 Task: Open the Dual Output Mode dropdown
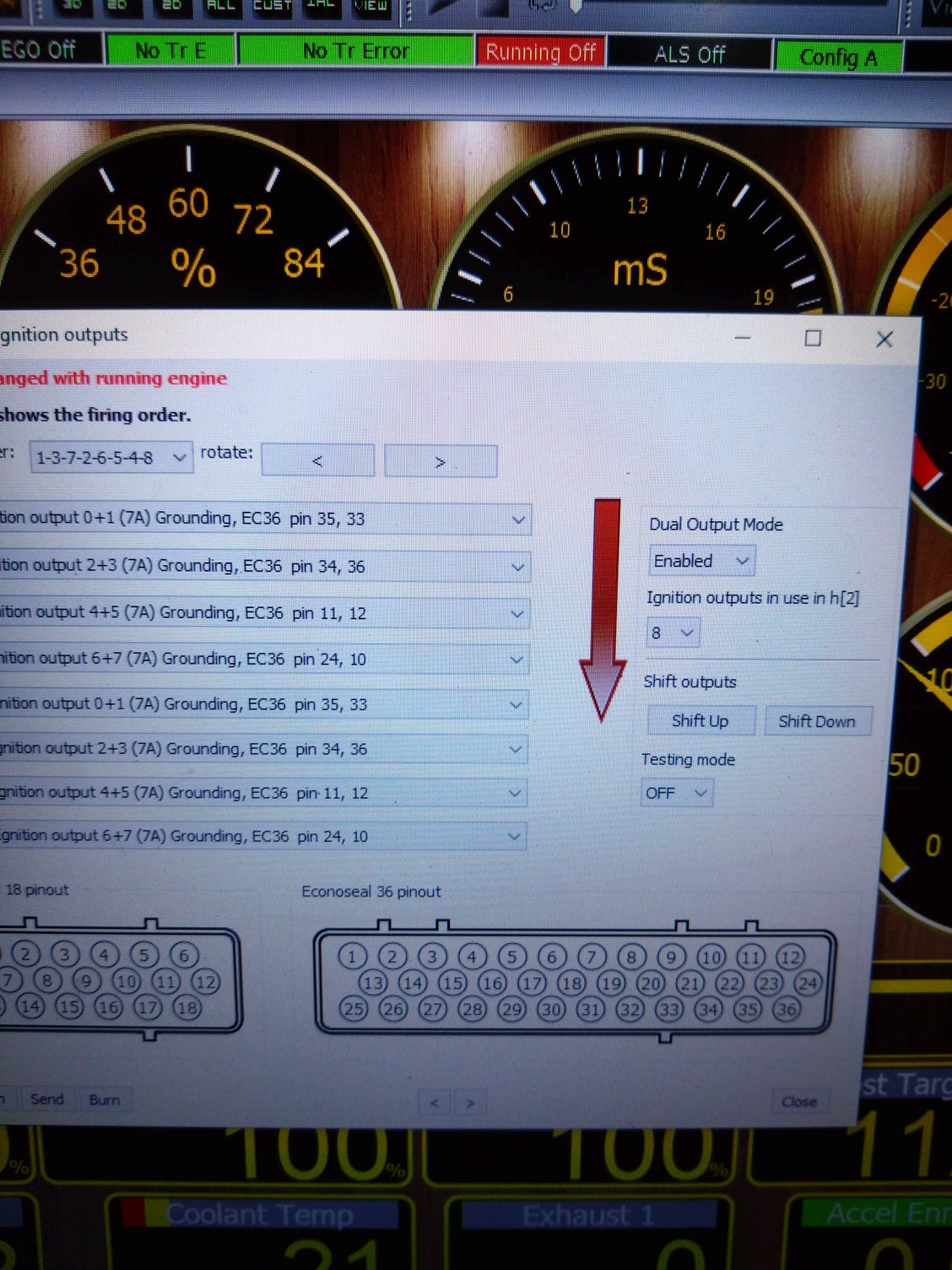[700, 561]
